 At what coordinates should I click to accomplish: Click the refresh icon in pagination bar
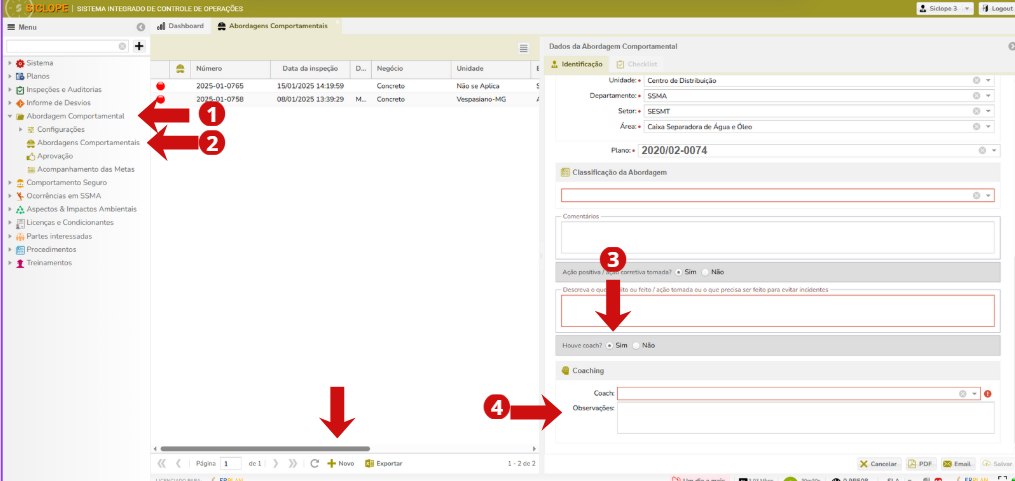pyautogui.click(x=315, y=464)
